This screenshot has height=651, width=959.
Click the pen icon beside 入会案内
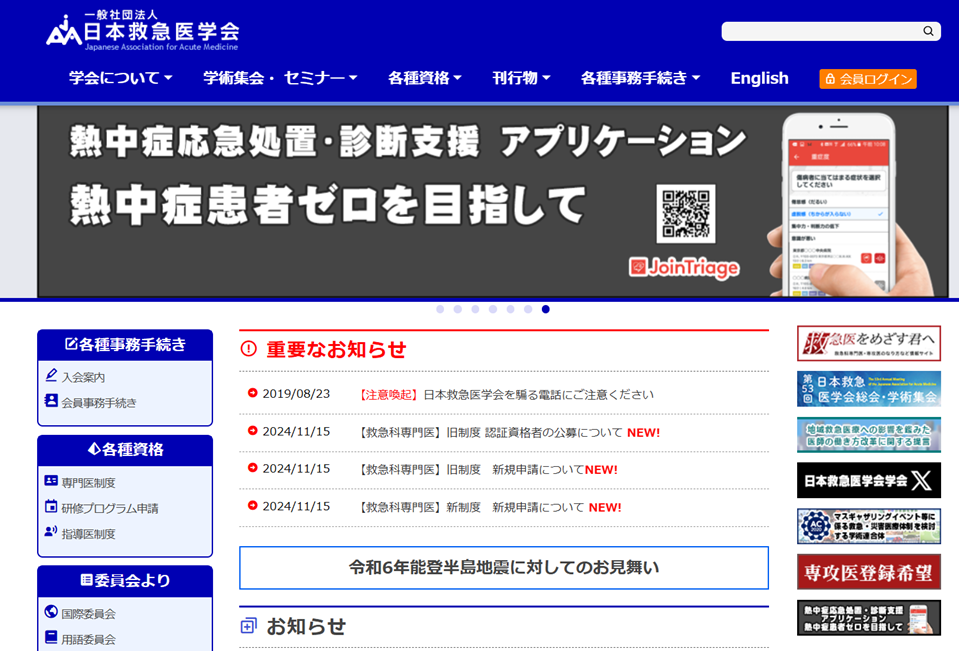(51, 376)
